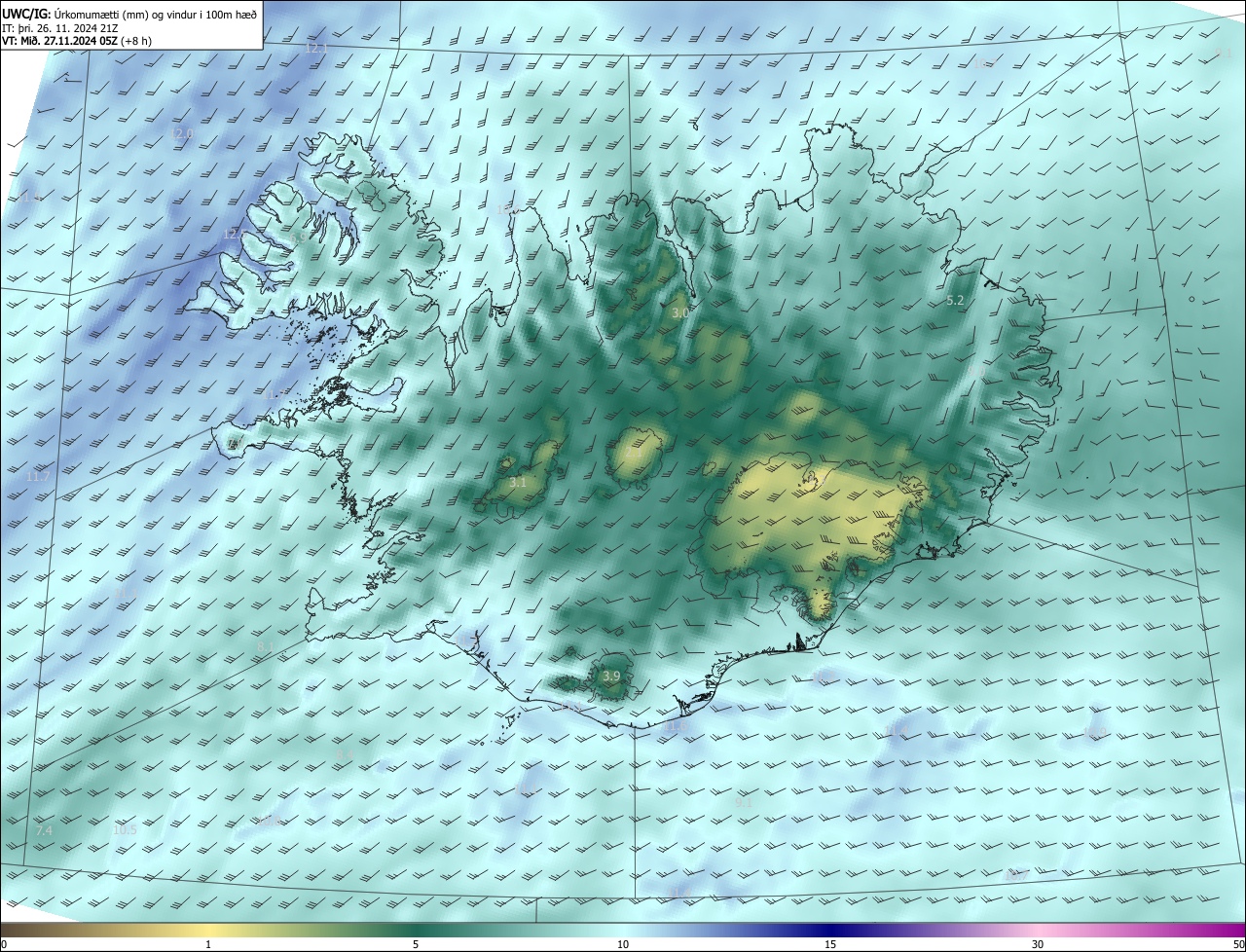Screen dimensions: 1246x952
Task: Select the 'IT: þri. 26. 11. 2024 21Z' line
Action: click(x=60, y=27)
